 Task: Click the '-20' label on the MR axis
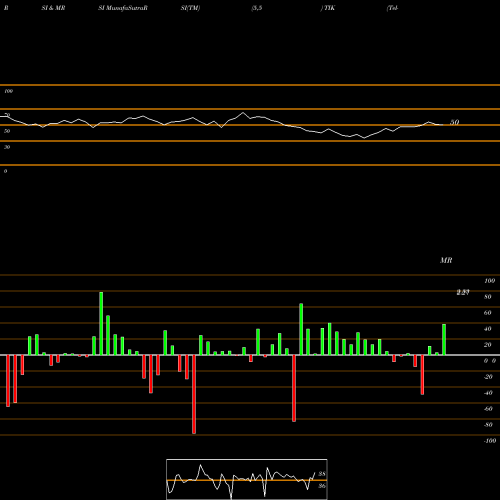coord(488,377)
